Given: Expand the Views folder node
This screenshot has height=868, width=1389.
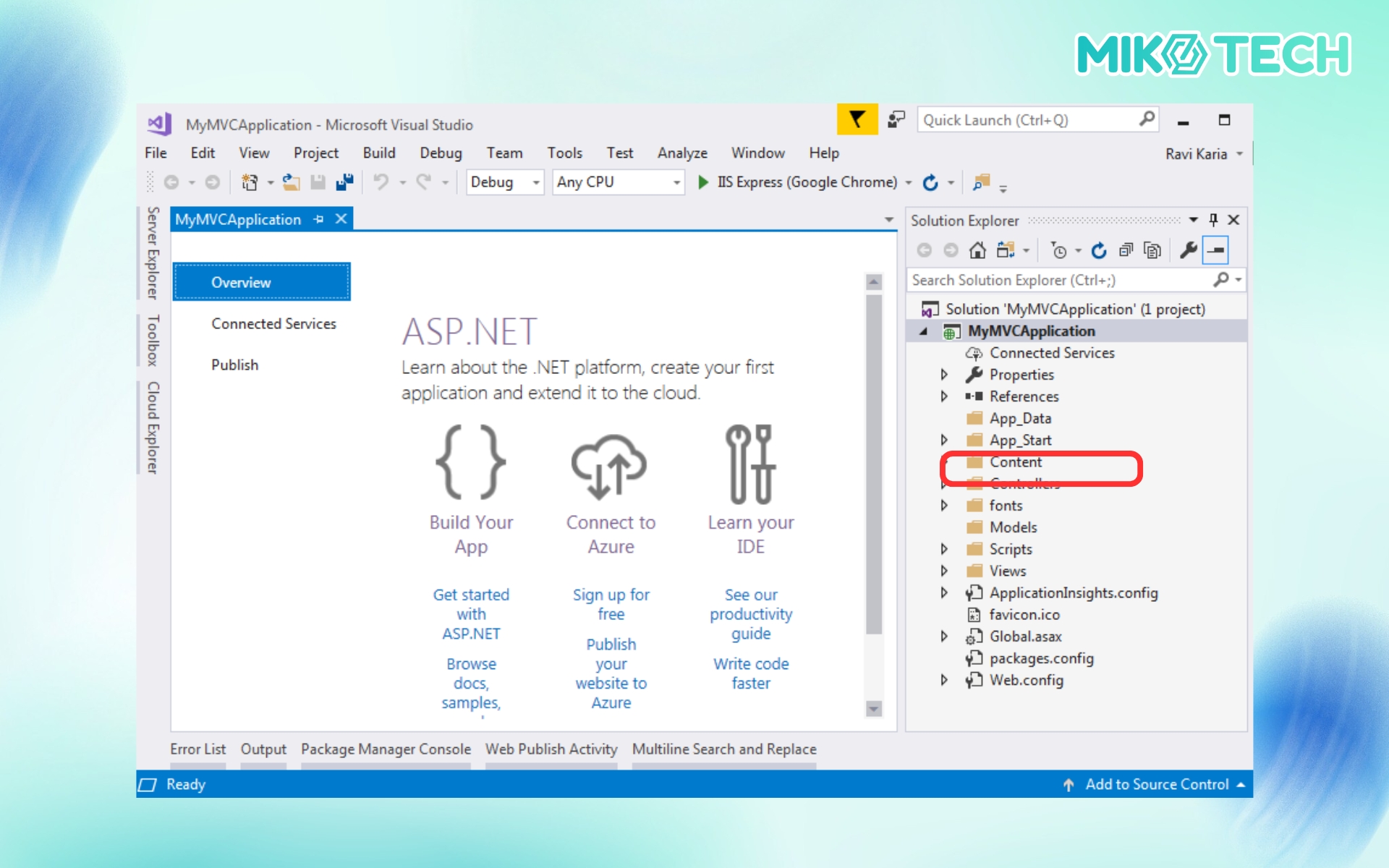Looking at the screenshot, I should click(x=944, y=571).
